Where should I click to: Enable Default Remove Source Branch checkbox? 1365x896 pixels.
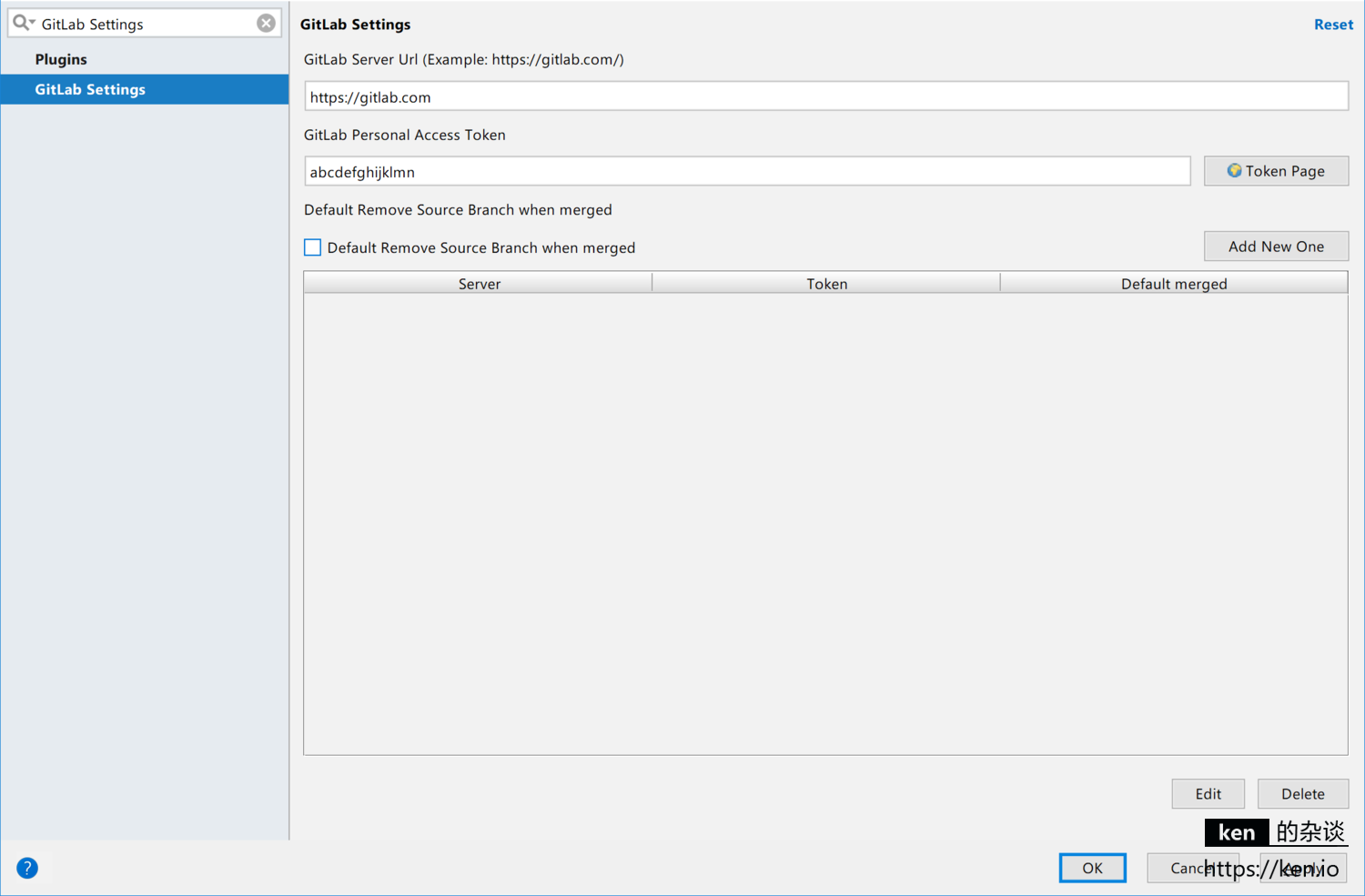(312, 247)
